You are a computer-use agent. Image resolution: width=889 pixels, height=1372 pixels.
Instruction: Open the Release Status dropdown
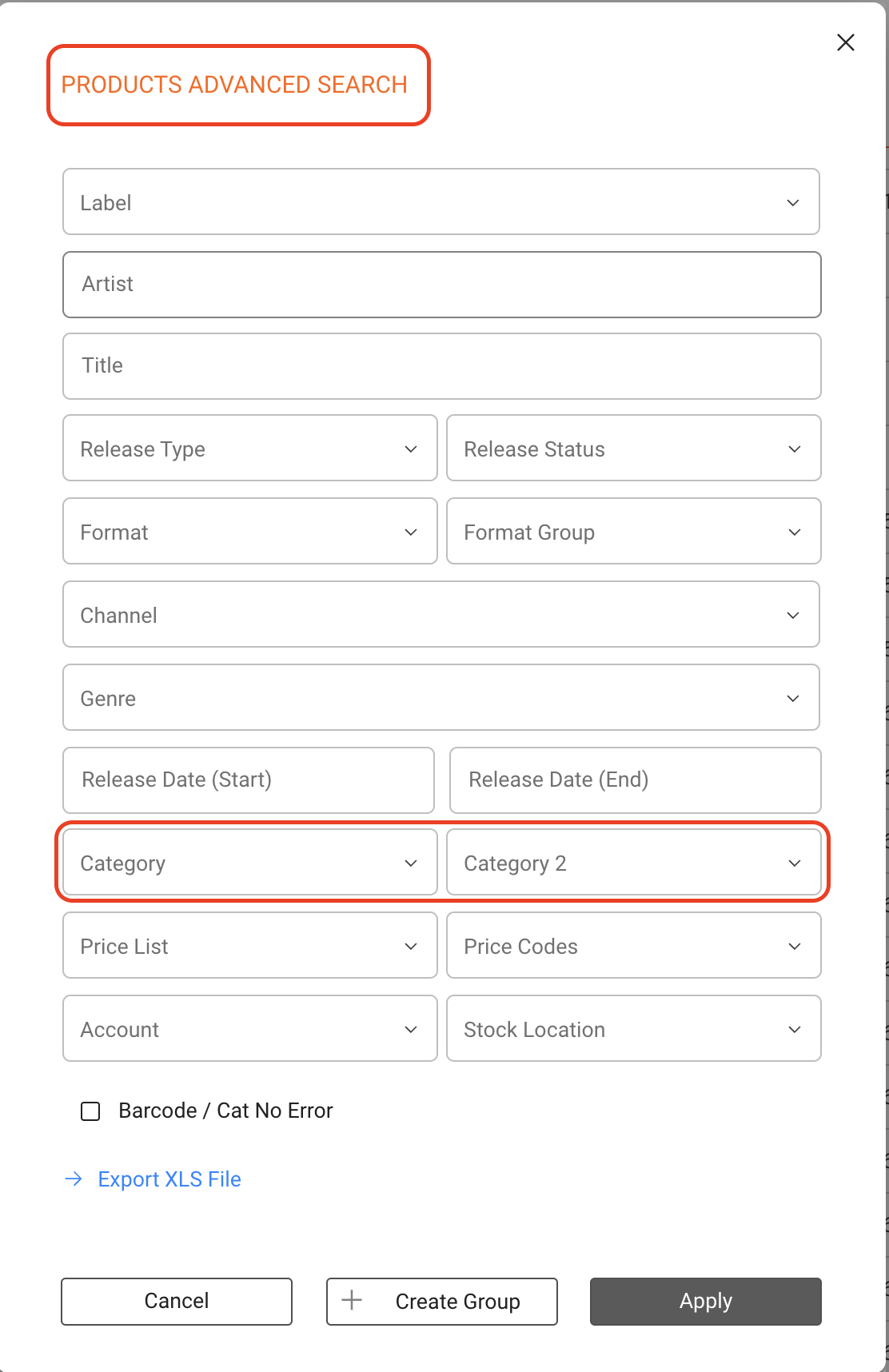(634, 448)
